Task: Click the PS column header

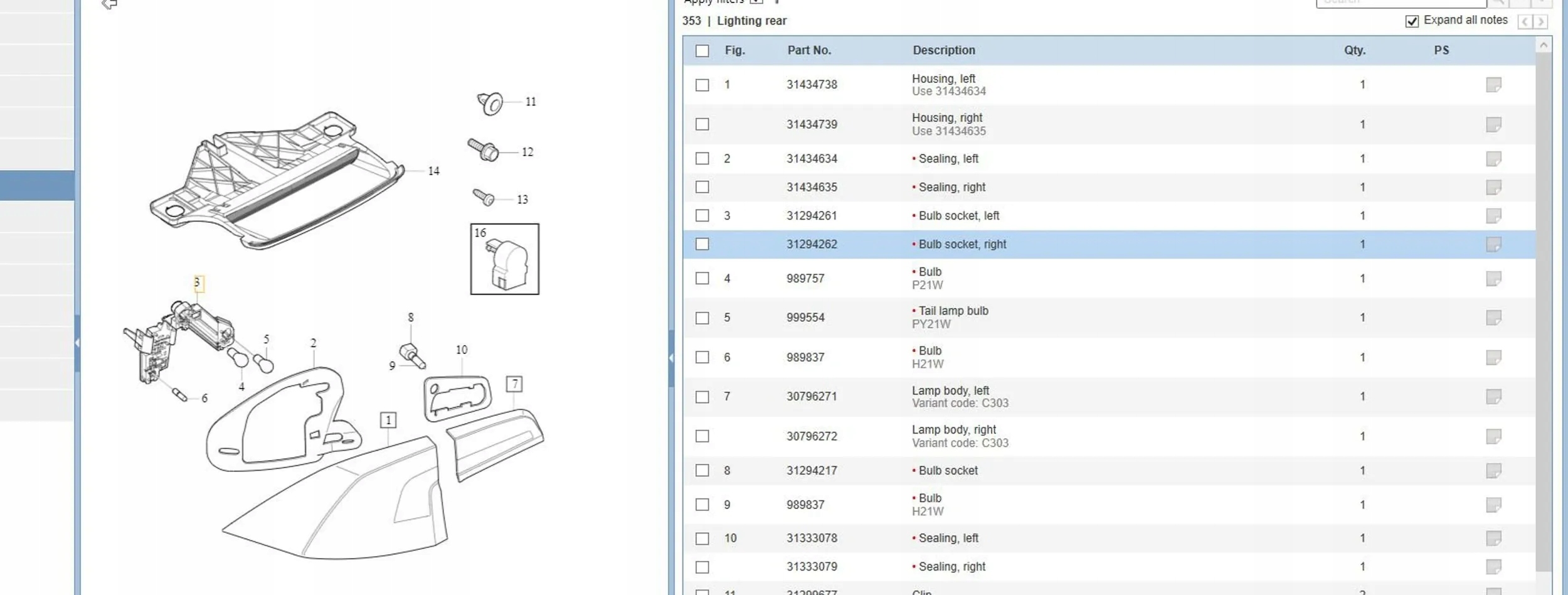Action: click(x=1441, y=50)
